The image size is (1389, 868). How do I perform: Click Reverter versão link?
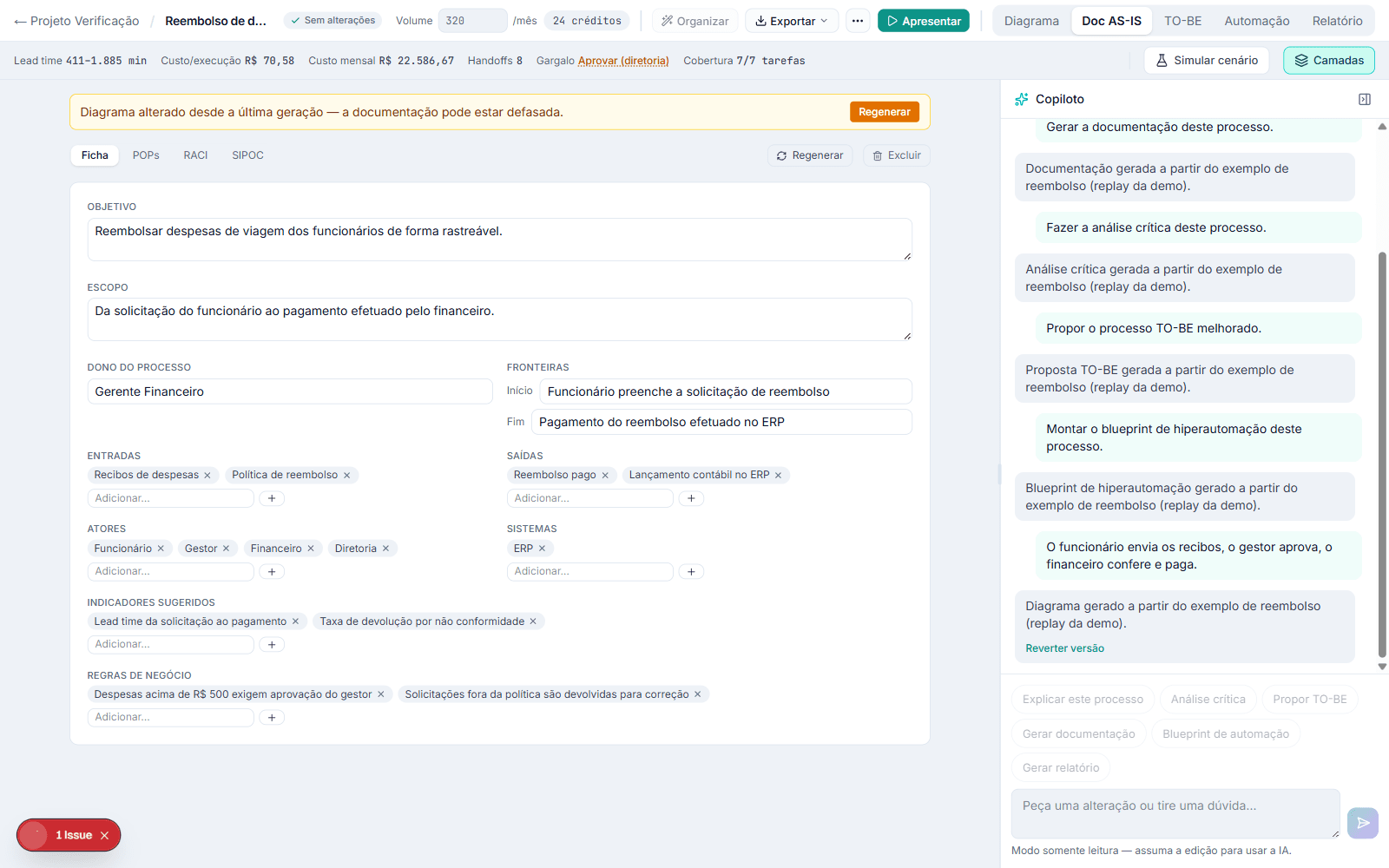(x=1065, y=648)
